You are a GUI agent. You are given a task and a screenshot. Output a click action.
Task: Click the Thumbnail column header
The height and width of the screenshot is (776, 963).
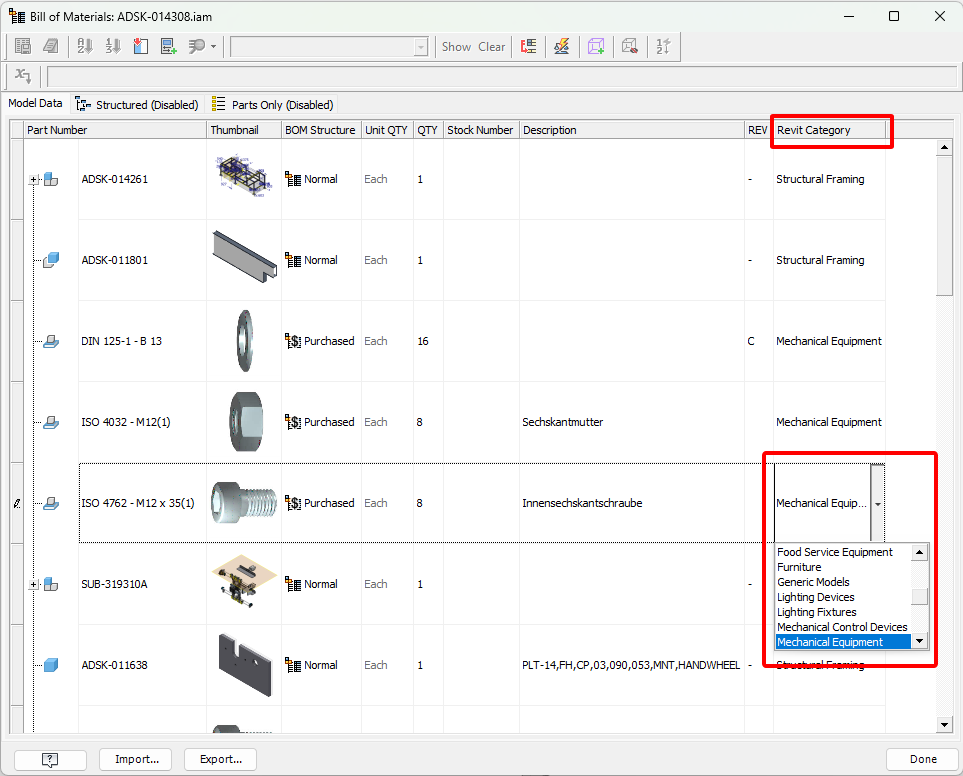[x=244, y=130]
